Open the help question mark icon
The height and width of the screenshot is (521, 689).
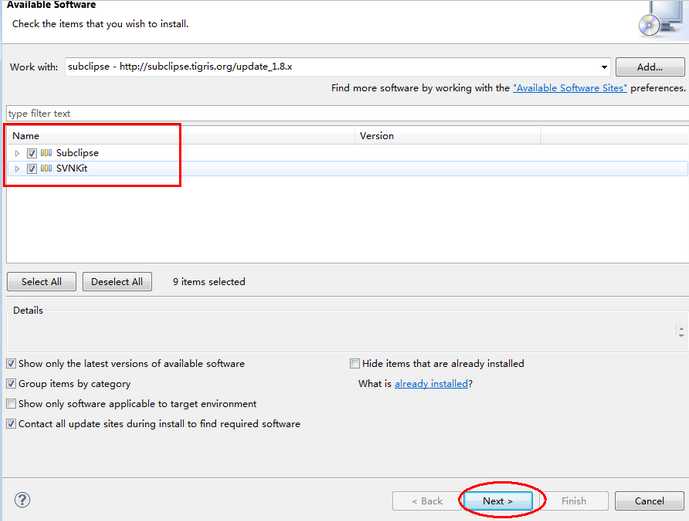coord(22,500)
